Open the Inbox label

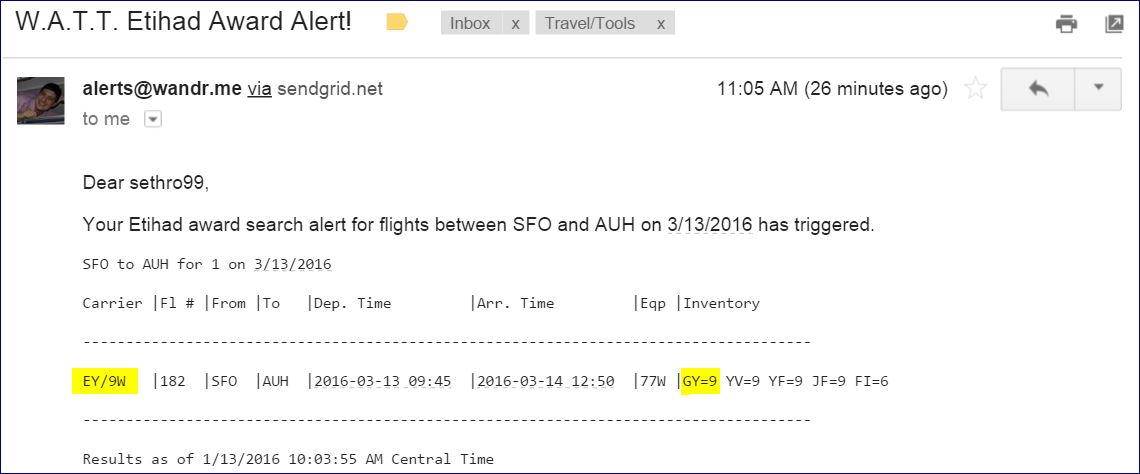tap(470, 24)
